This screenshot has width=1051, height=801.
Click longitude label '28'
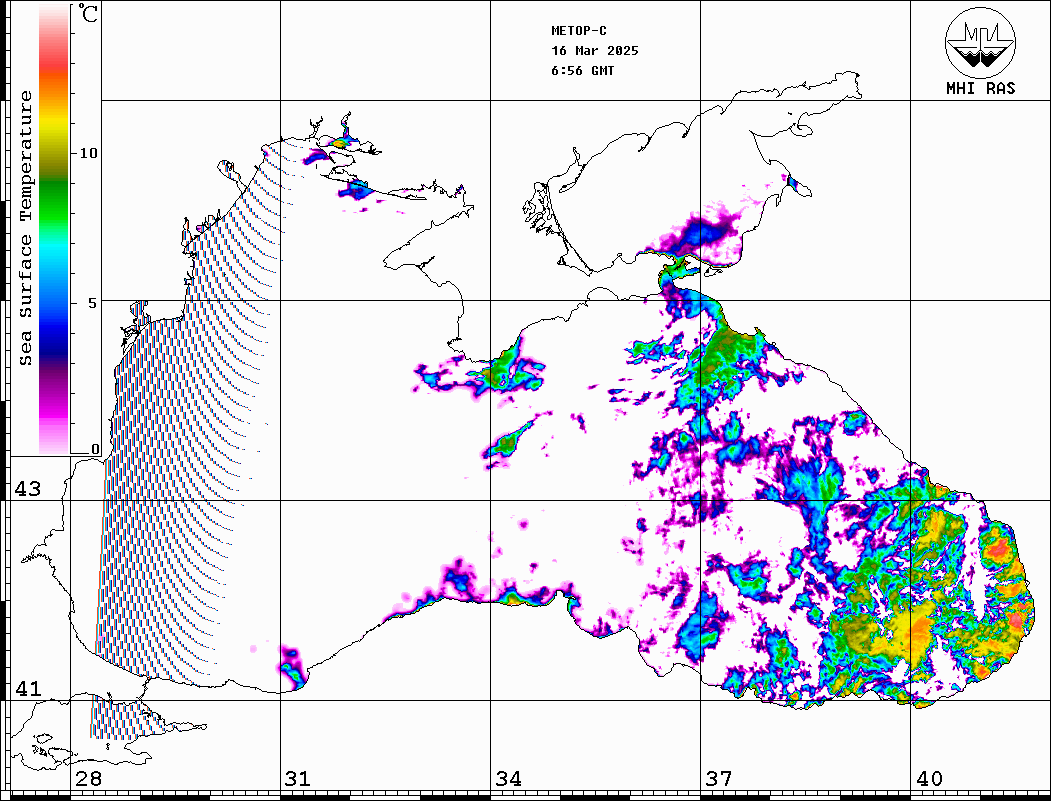tap(88, 779)
